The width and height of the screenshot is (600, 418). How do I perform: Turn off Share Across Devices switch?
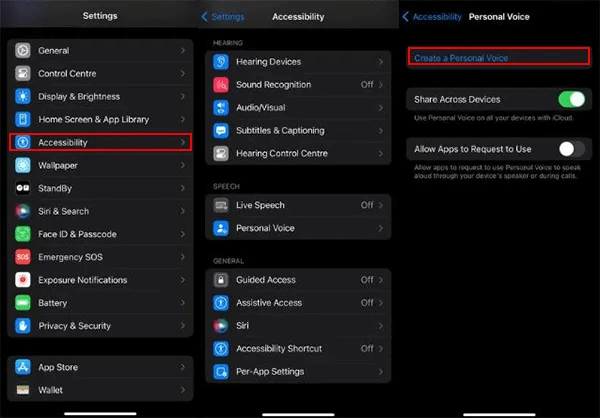571,100
